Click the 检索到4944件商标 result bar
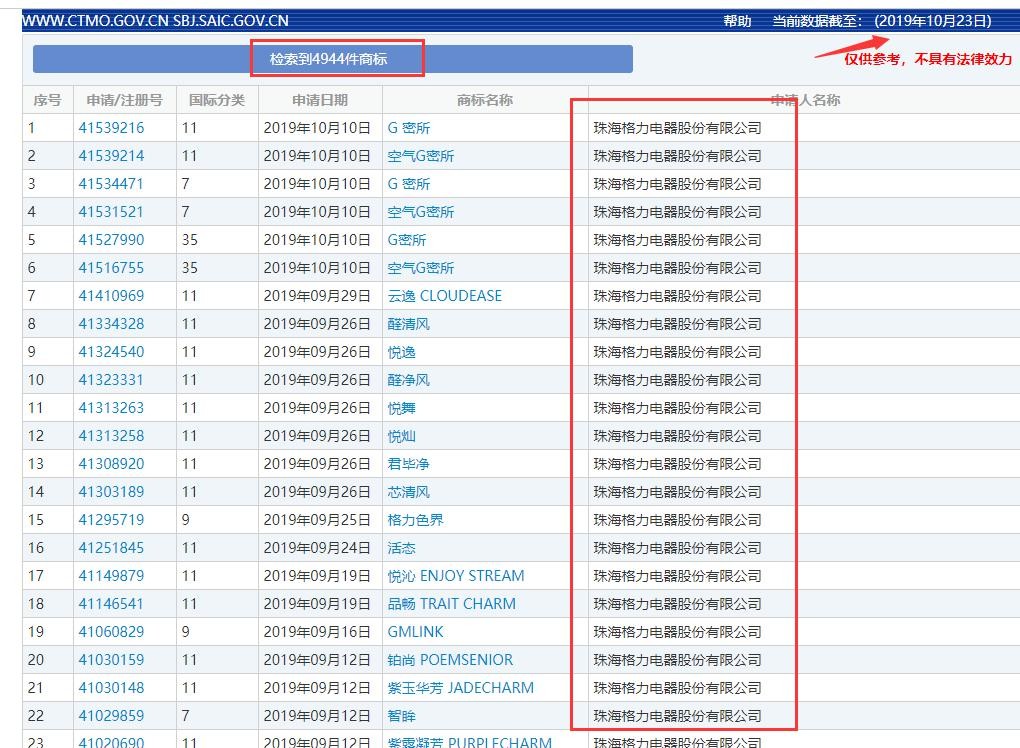Viewport: 1020px width, 748px height. 332,59
